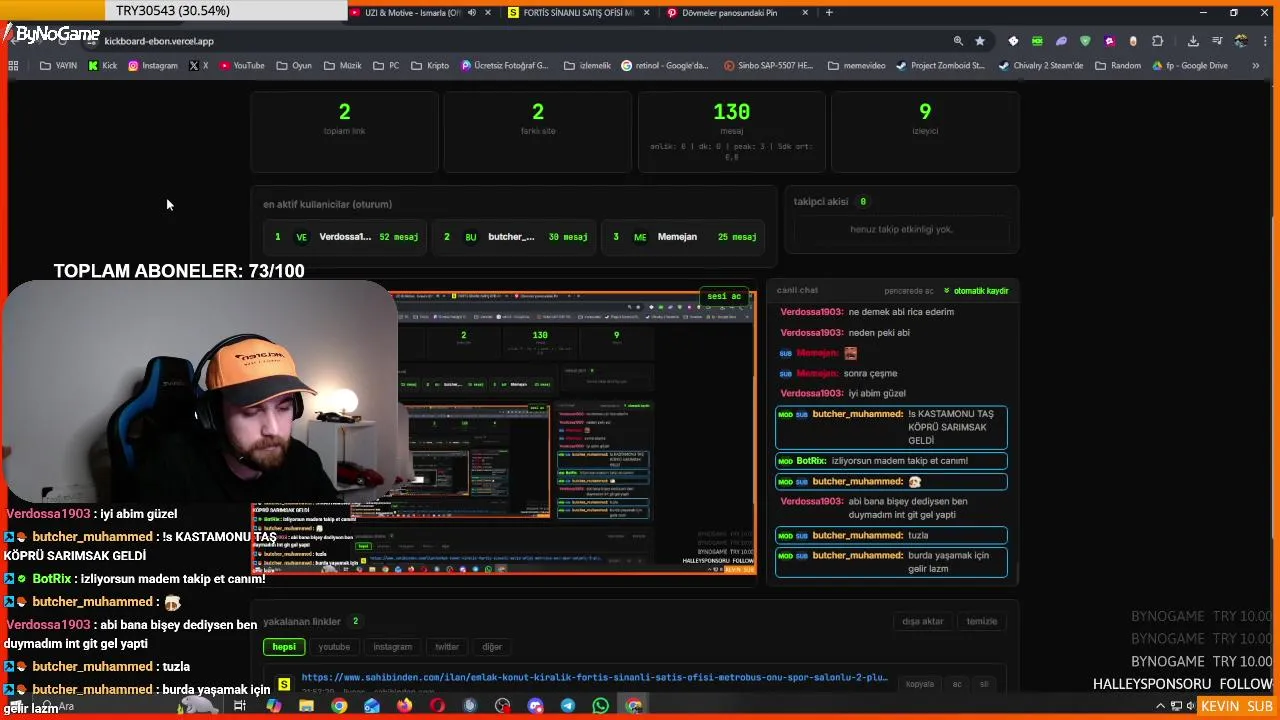Viewport: 1280px width, 720px height.
Task: Open the izlemelik bookmark folder
Action: (587, 66)
